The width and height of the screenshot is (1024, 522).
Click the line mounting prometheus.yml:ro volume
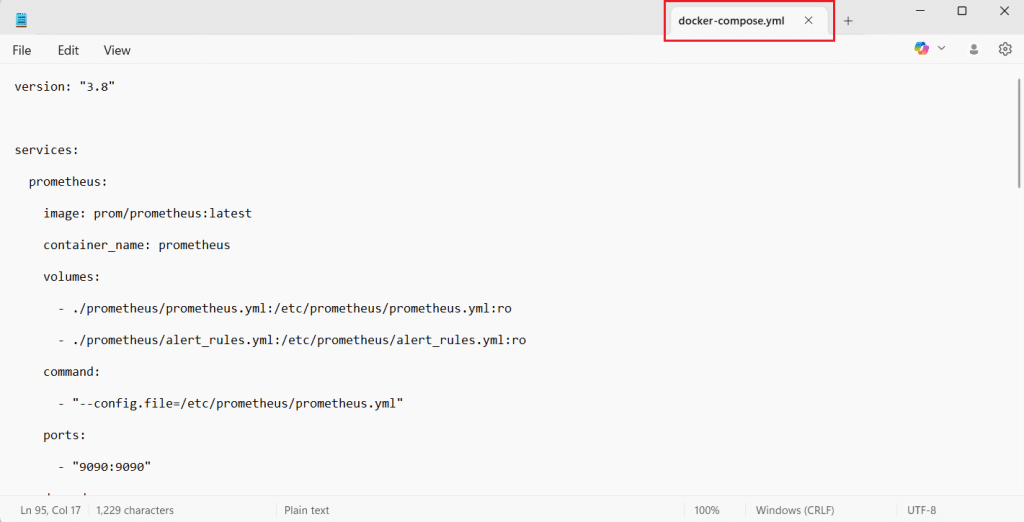(285, 308)
